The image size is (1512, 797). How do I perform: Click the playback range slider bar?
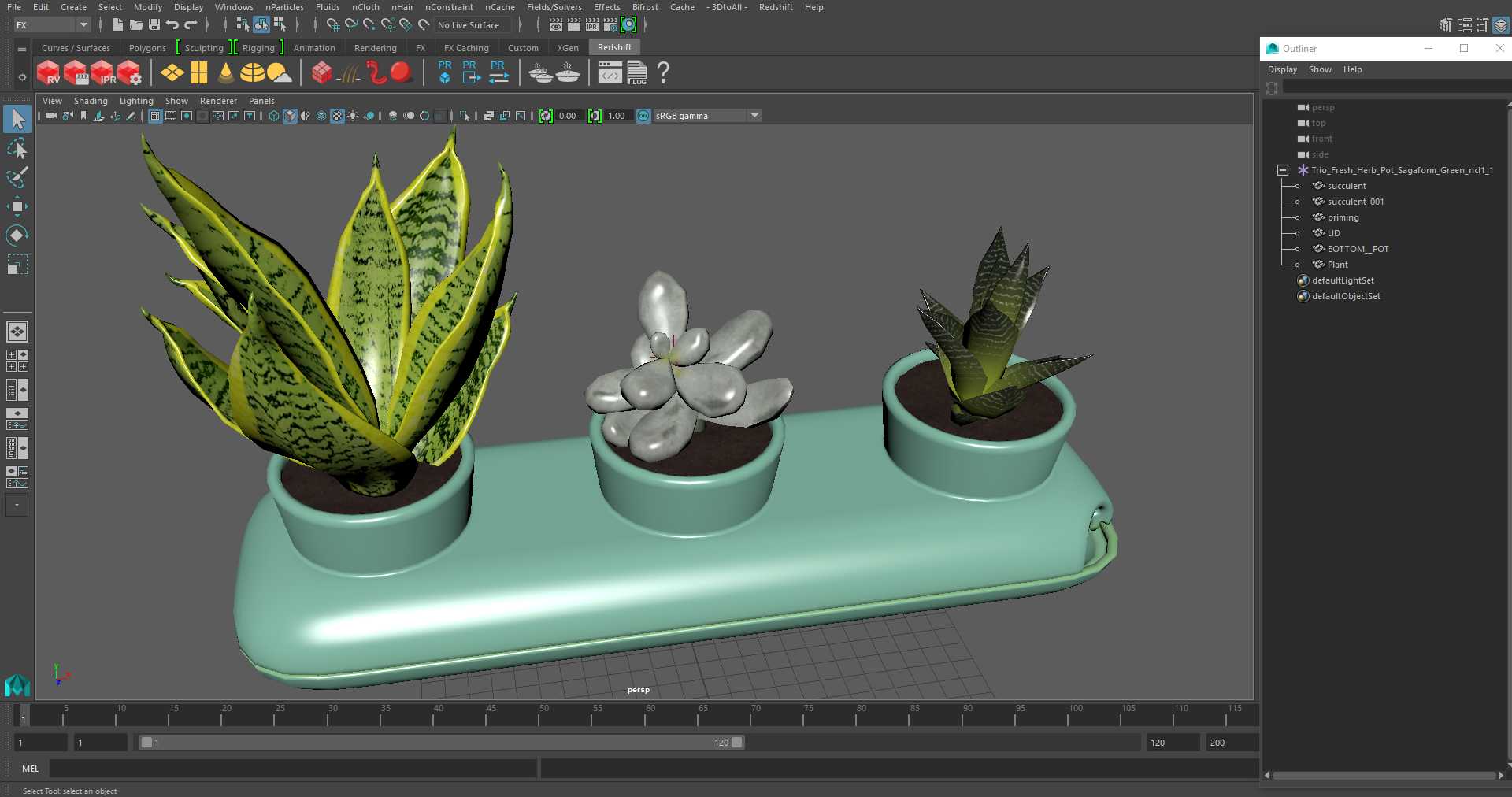click(x=441, y=743)
